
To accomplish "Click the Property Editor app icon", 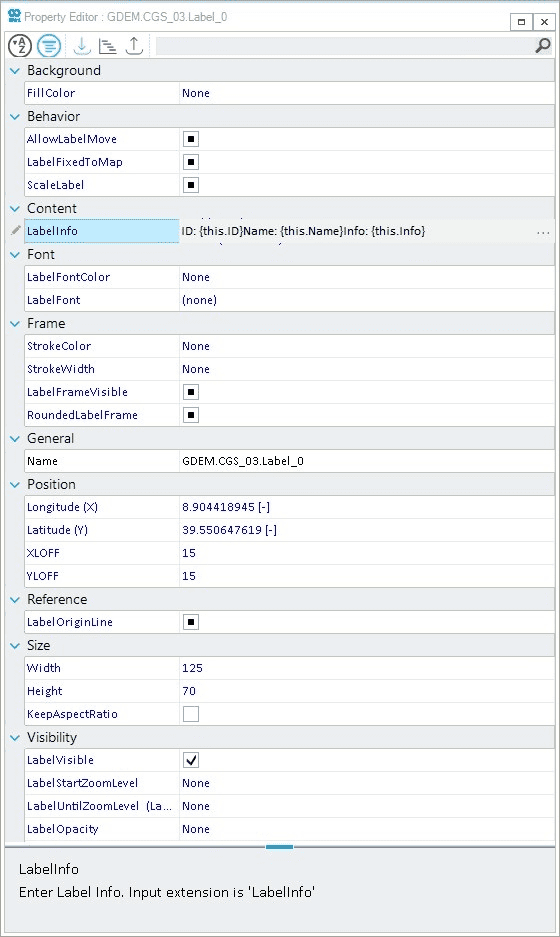I will tap(14, 16).
